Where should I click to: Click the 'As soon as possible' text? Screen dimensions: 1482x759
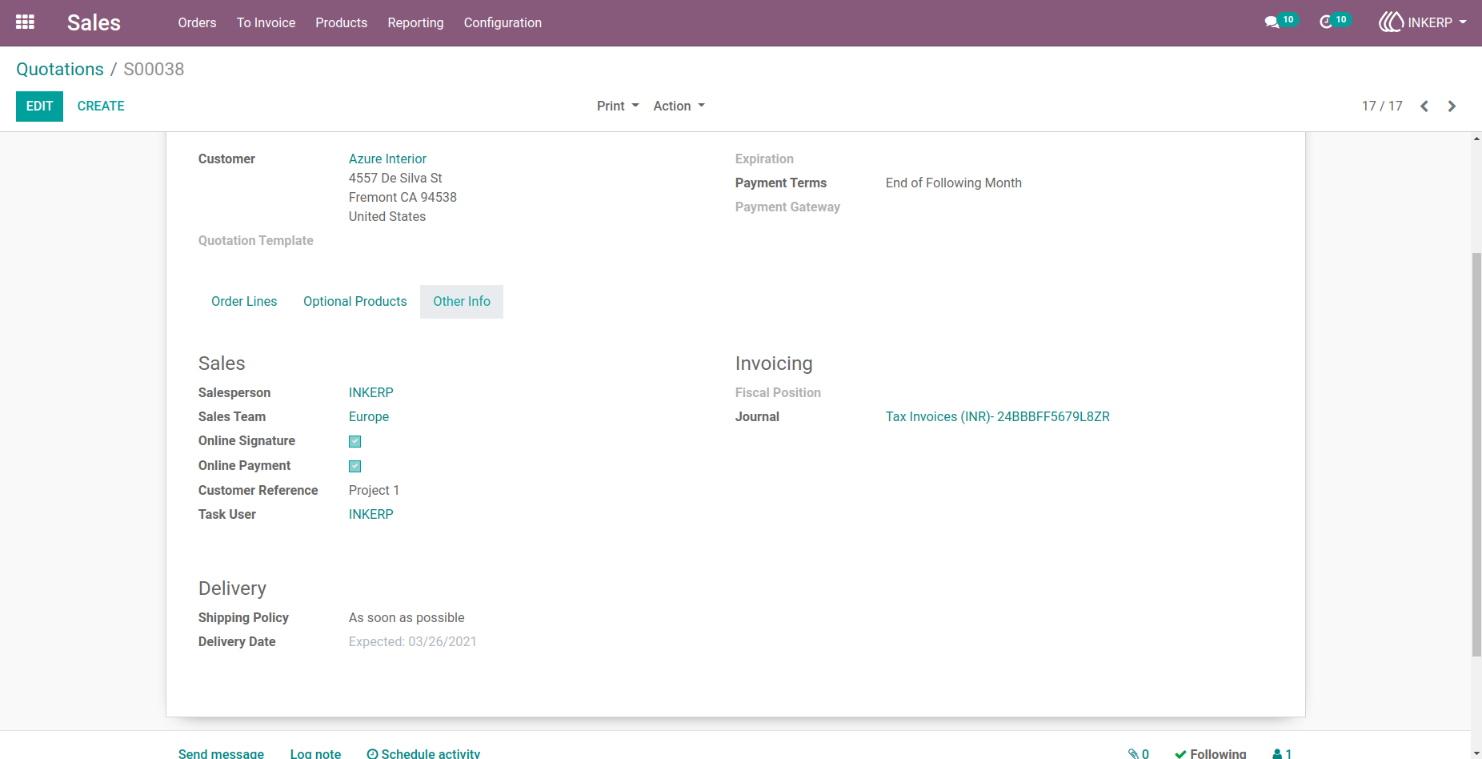point(407,618)
